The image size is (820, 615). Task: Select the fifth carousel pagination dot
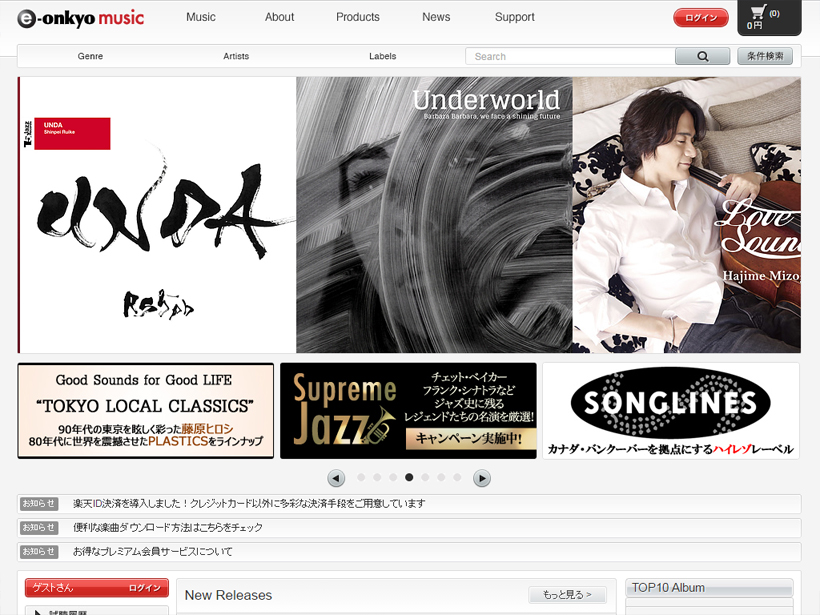(425, 477)
